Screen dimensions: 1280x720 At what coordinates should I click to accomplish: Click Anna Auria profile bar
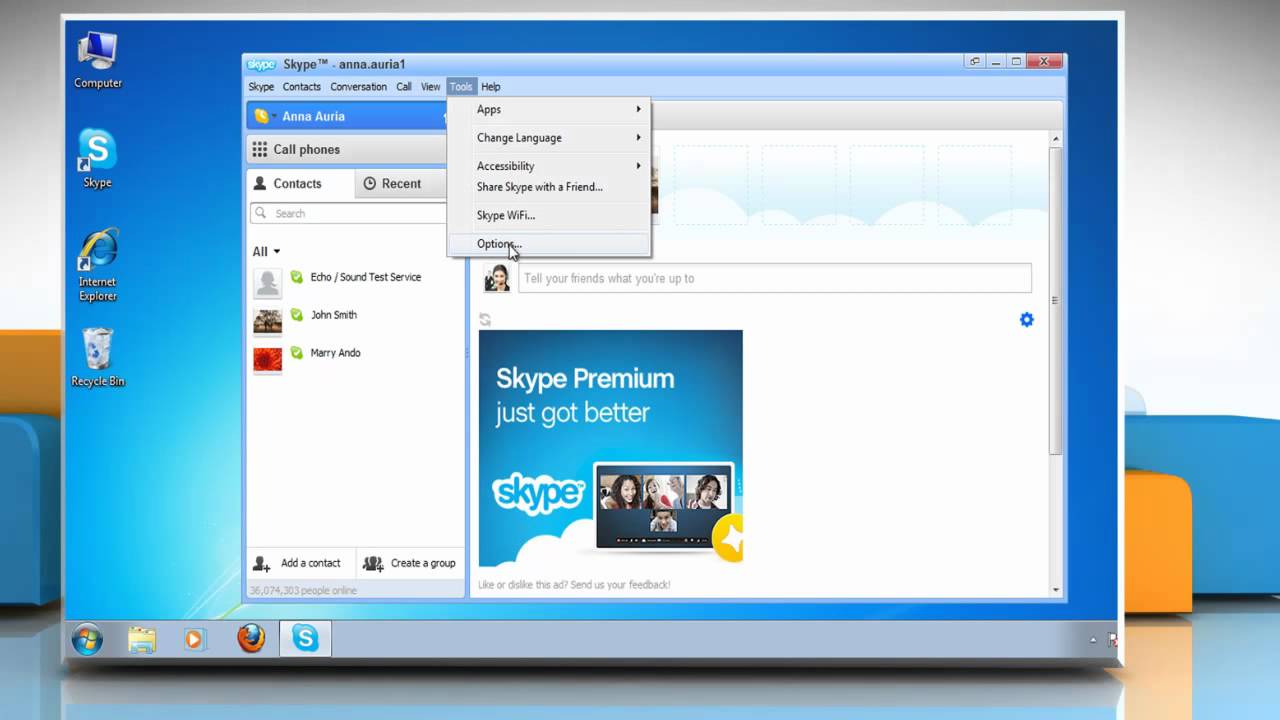tap(346, 116)
